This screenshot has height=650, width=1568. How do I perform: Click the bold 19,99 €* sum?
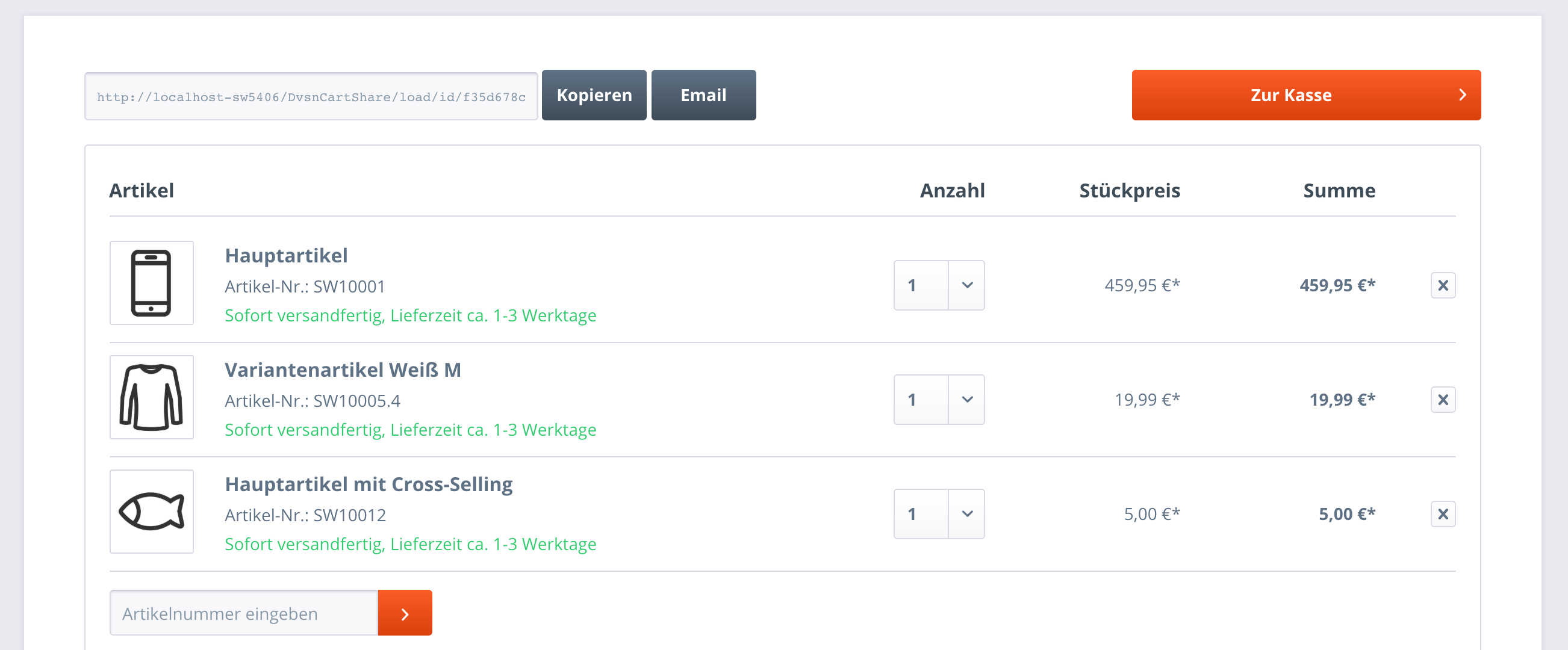tap(1342, 400)
